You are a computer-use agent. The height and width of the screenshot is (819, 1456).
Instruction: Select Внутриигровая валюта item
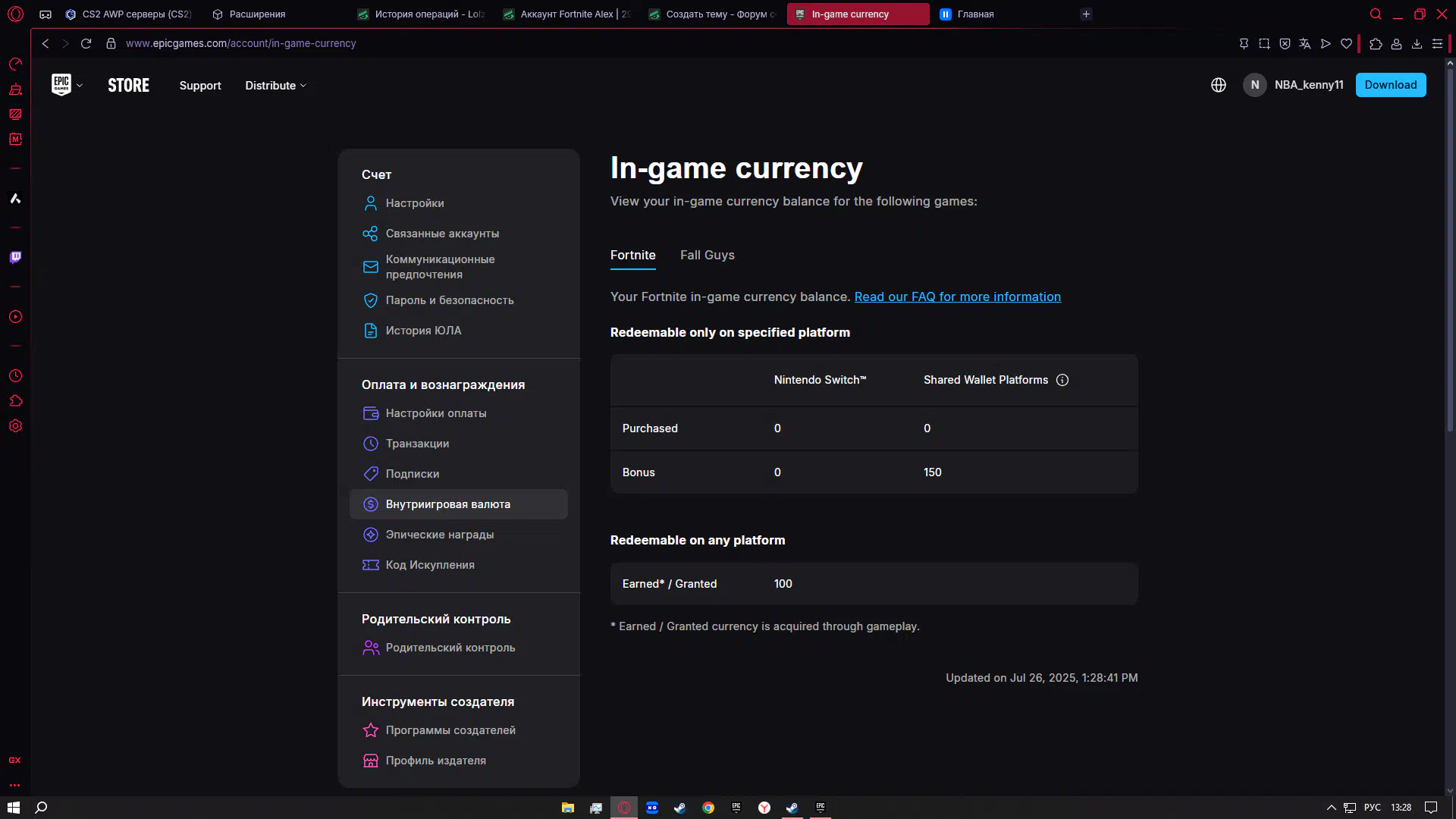[x=458, y=504]
